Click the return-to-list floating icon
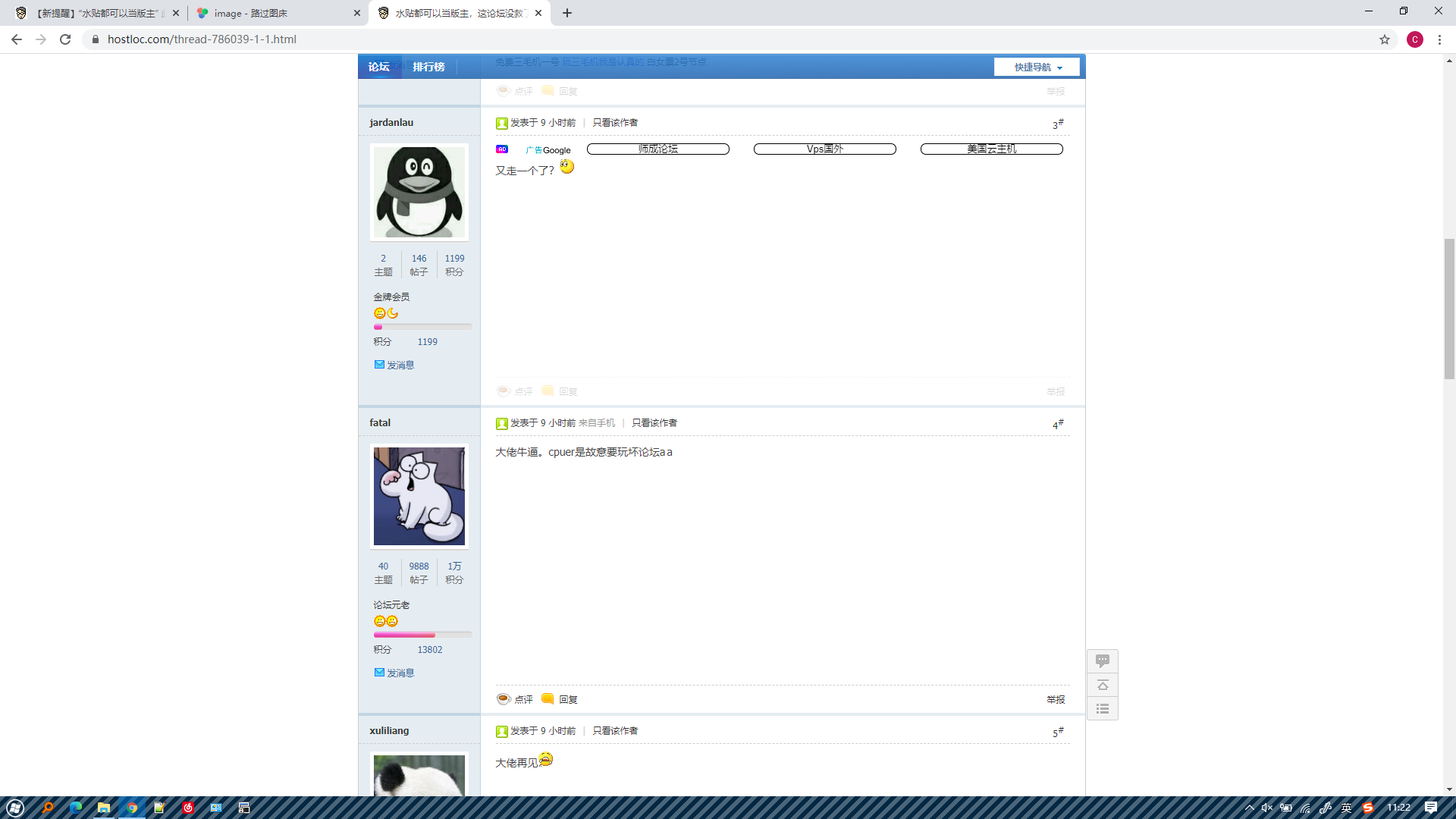This screenshot has height=819, width=1456. (1103, 709)
